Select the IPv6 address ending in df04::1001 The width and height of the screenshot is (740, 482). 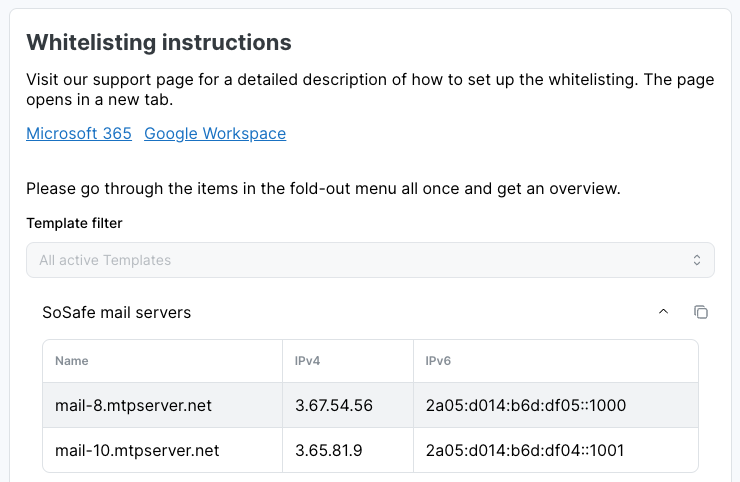(524, 450)
